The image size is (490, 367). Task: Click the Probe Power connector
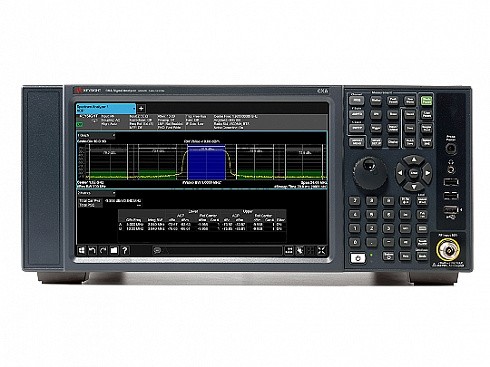coord(451,149)
